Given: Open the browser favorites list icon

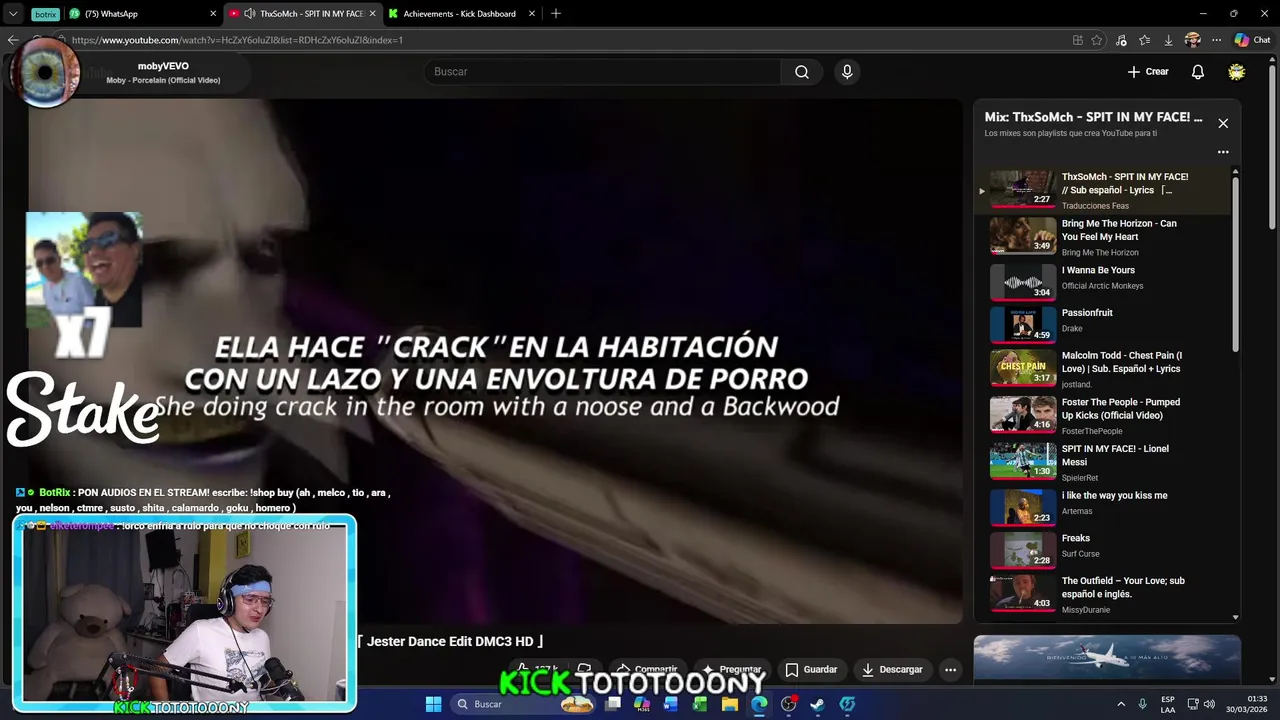Looking at the screenshot, I should point(1145,40).
